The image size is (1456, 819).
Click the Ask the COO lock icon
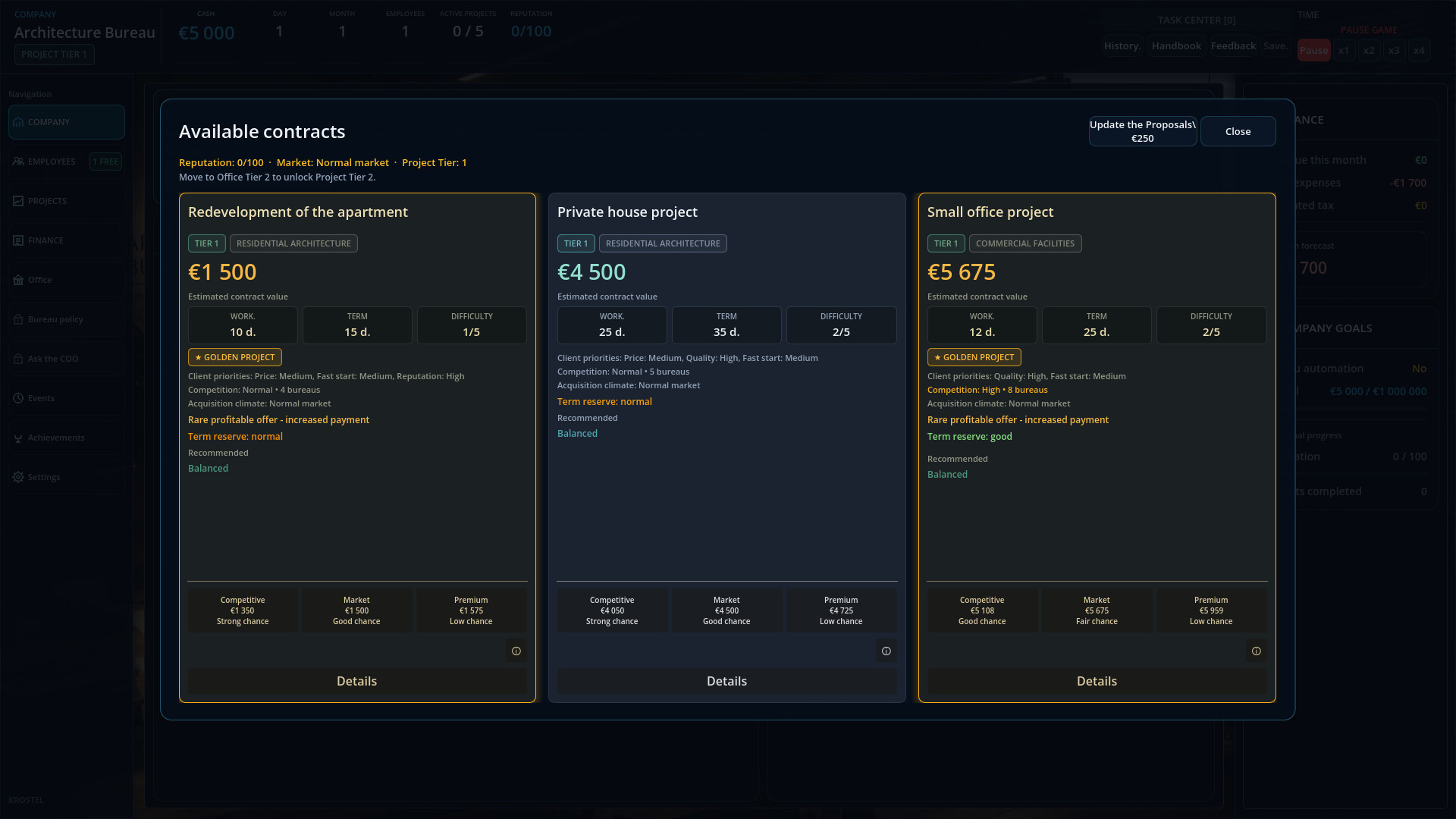[x=18, y=358]
